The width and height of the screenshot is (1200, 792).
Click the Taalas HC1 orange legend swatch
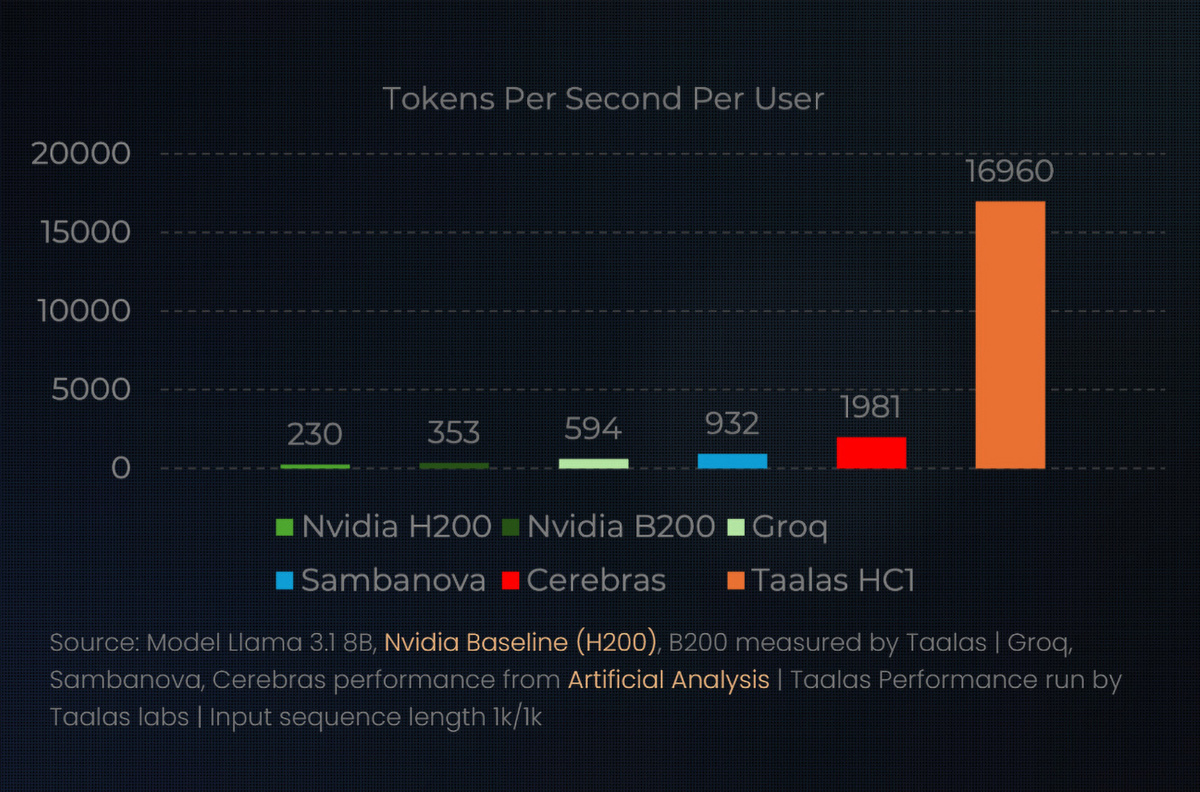(x=735, y=580)
